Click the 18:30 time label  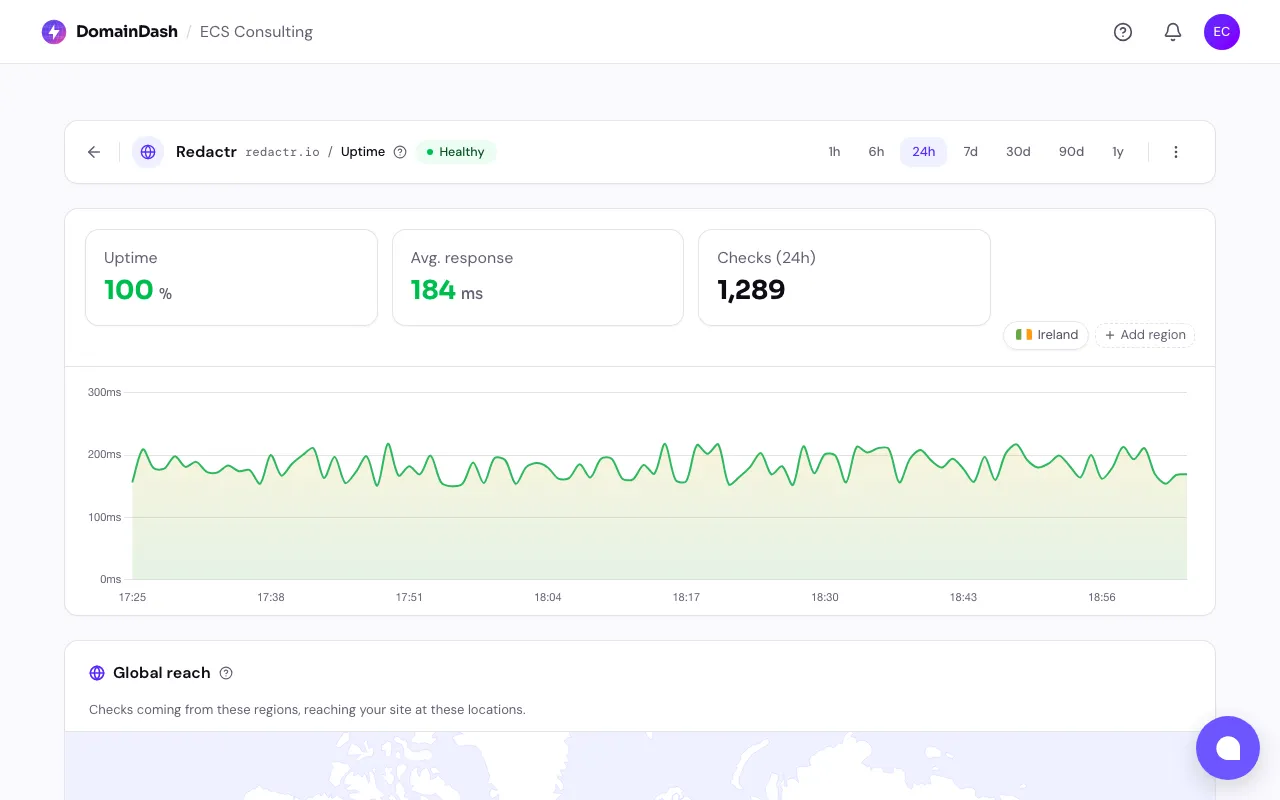825,597
